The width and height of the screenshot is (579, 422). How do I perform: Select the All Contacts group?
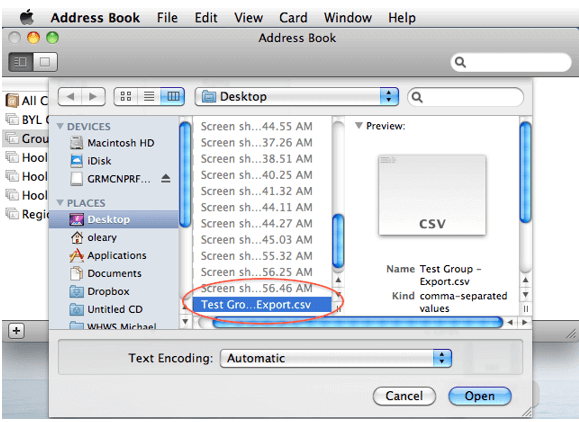point(26,100)
